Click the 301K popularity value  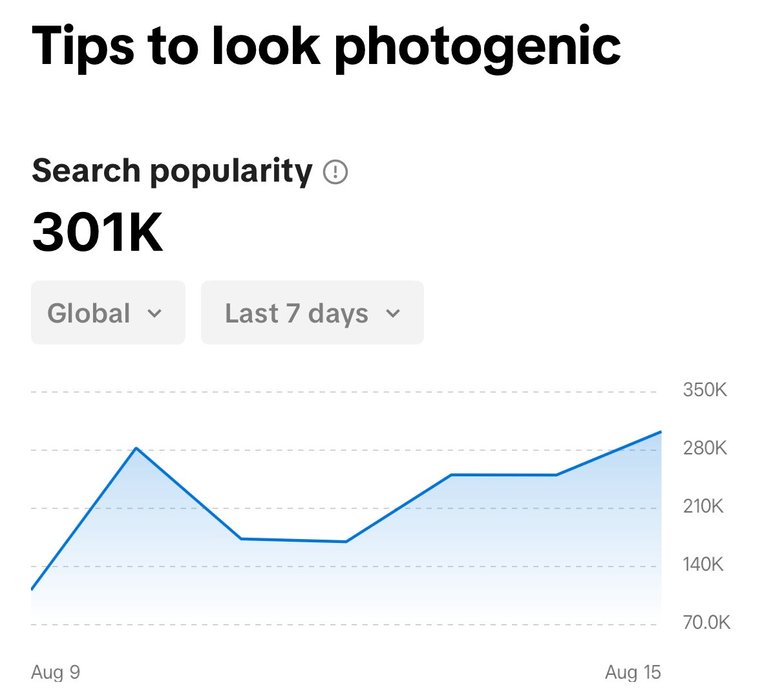pyautogui.click(x=97, y=233)
